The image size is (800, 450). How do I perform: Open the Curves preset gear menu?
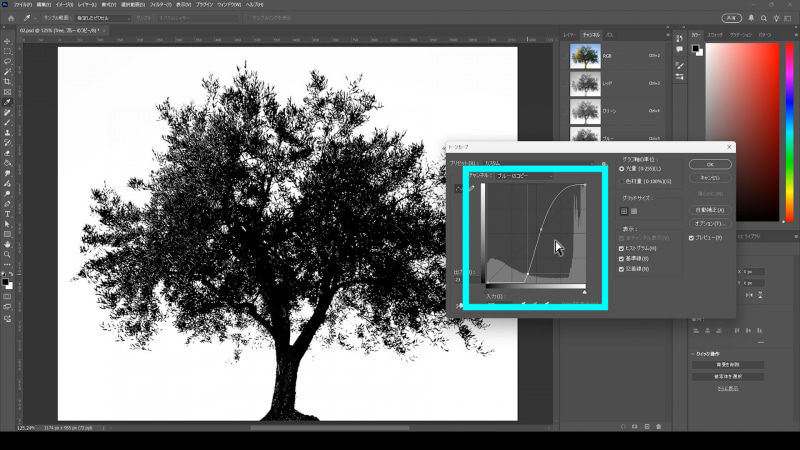pos(604,164)
